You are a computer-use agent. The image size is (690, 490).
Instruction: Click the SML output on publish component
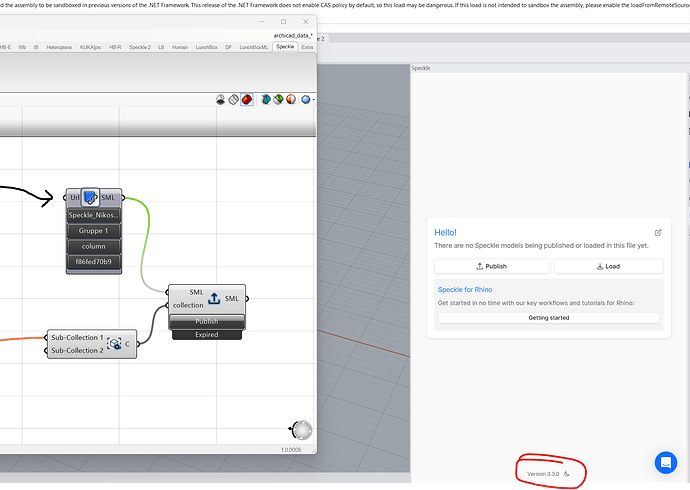(x=232, y=298)
